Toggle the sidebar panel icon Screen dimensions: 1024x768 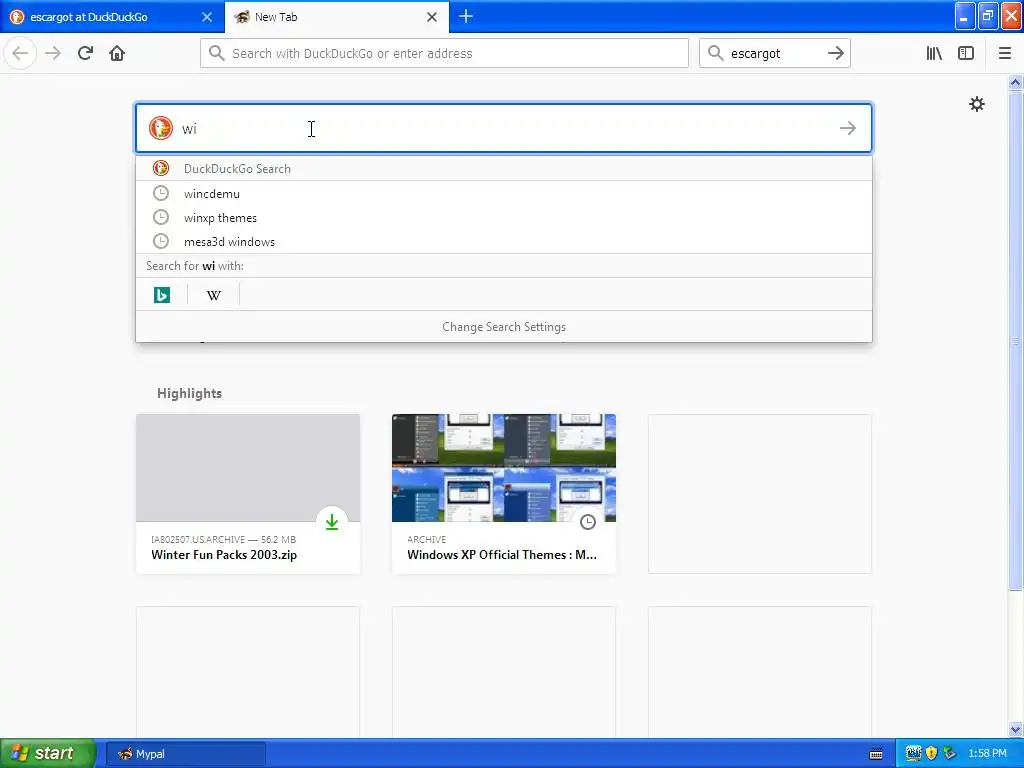tap(966, 53)
